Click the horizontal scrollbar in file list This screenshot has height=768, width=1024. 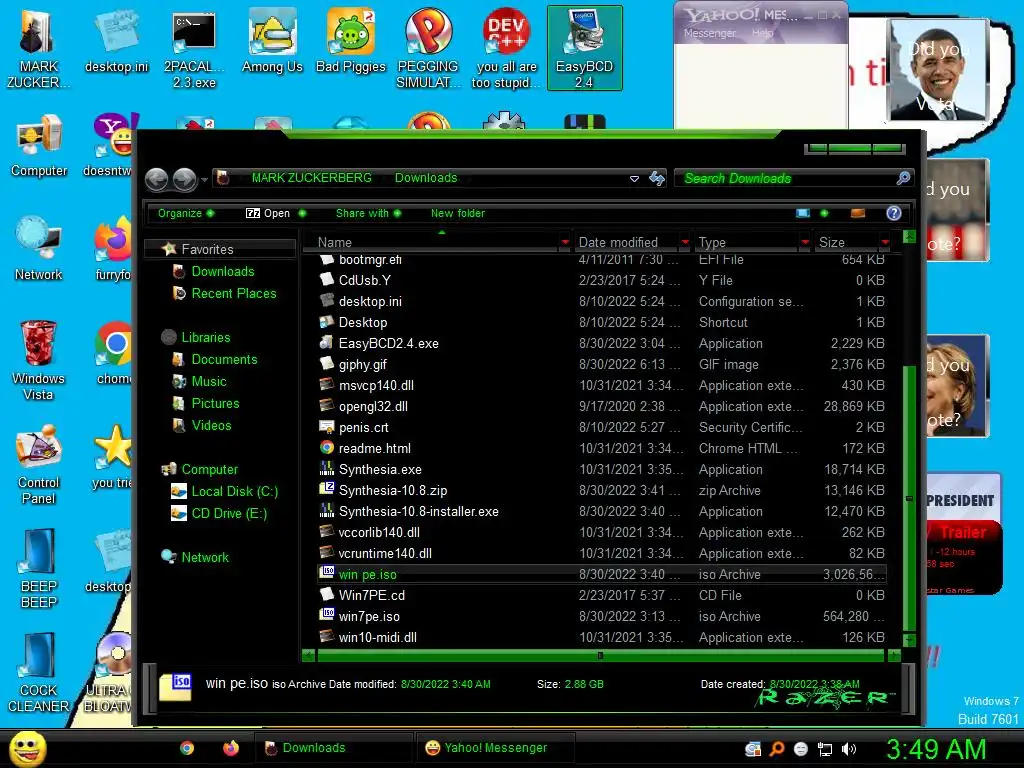[x=600, y=655]
